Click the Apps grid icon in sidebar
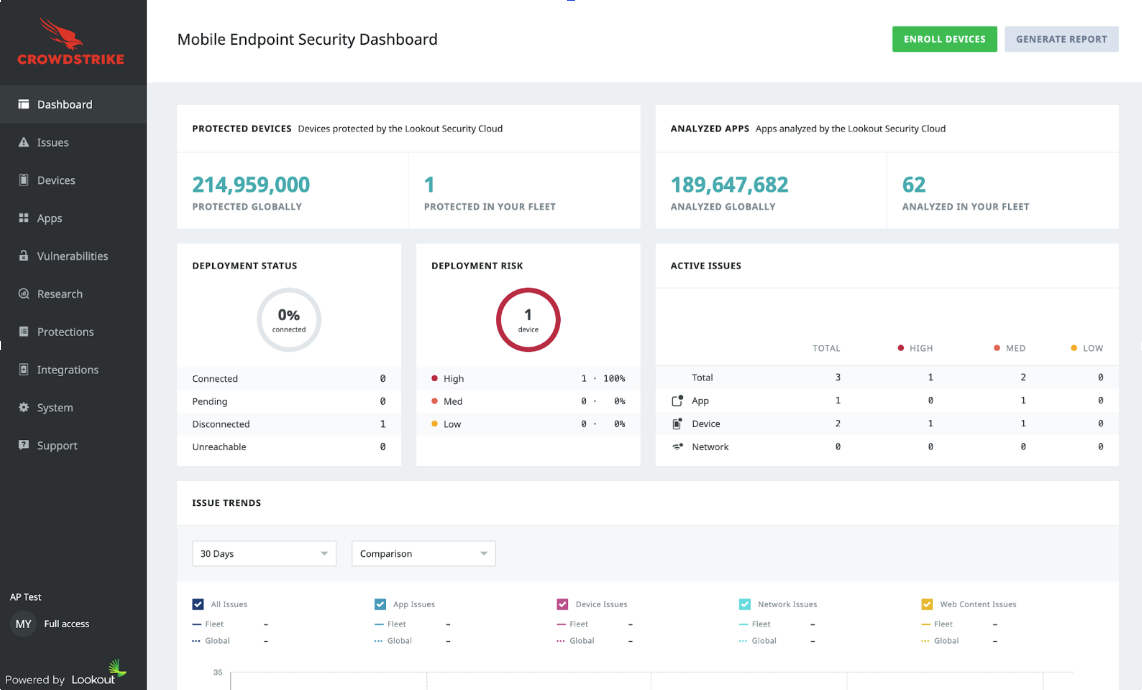The height and width of the screenshot is (690, 1142). pyautogui.click(x=24, y=218)
